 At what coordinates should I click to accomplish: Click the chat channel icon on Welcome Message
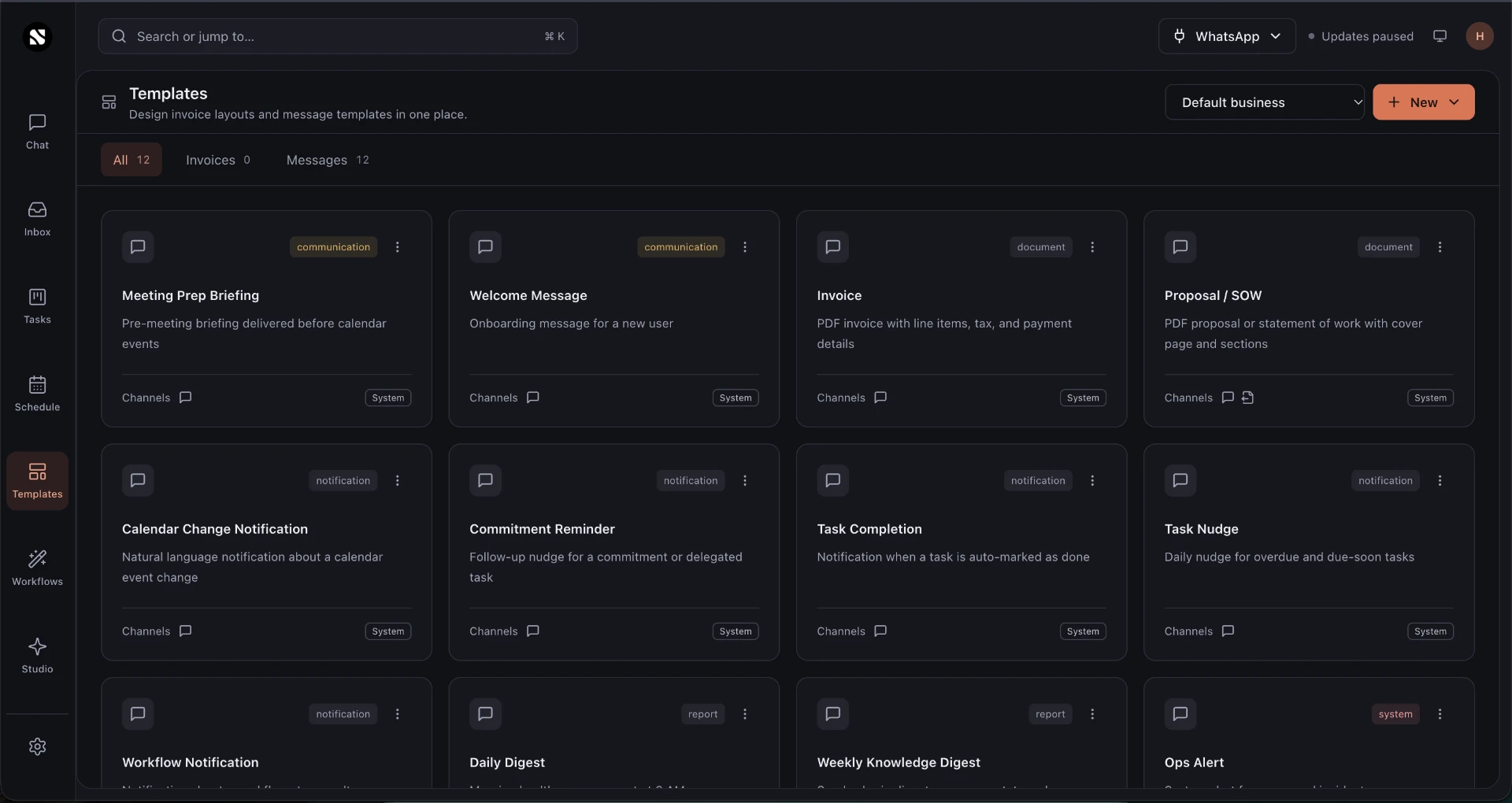coord(533,398)
